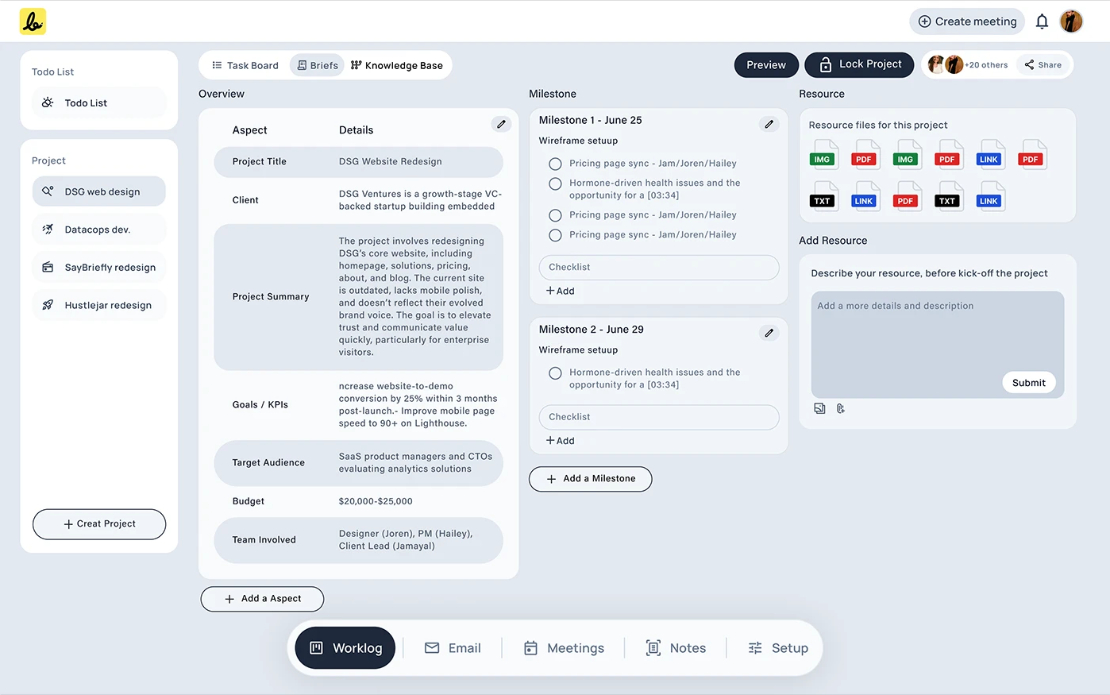The image size is (1110, 695).
Task: Click the notification bell icon
Action: point(1041,21)
